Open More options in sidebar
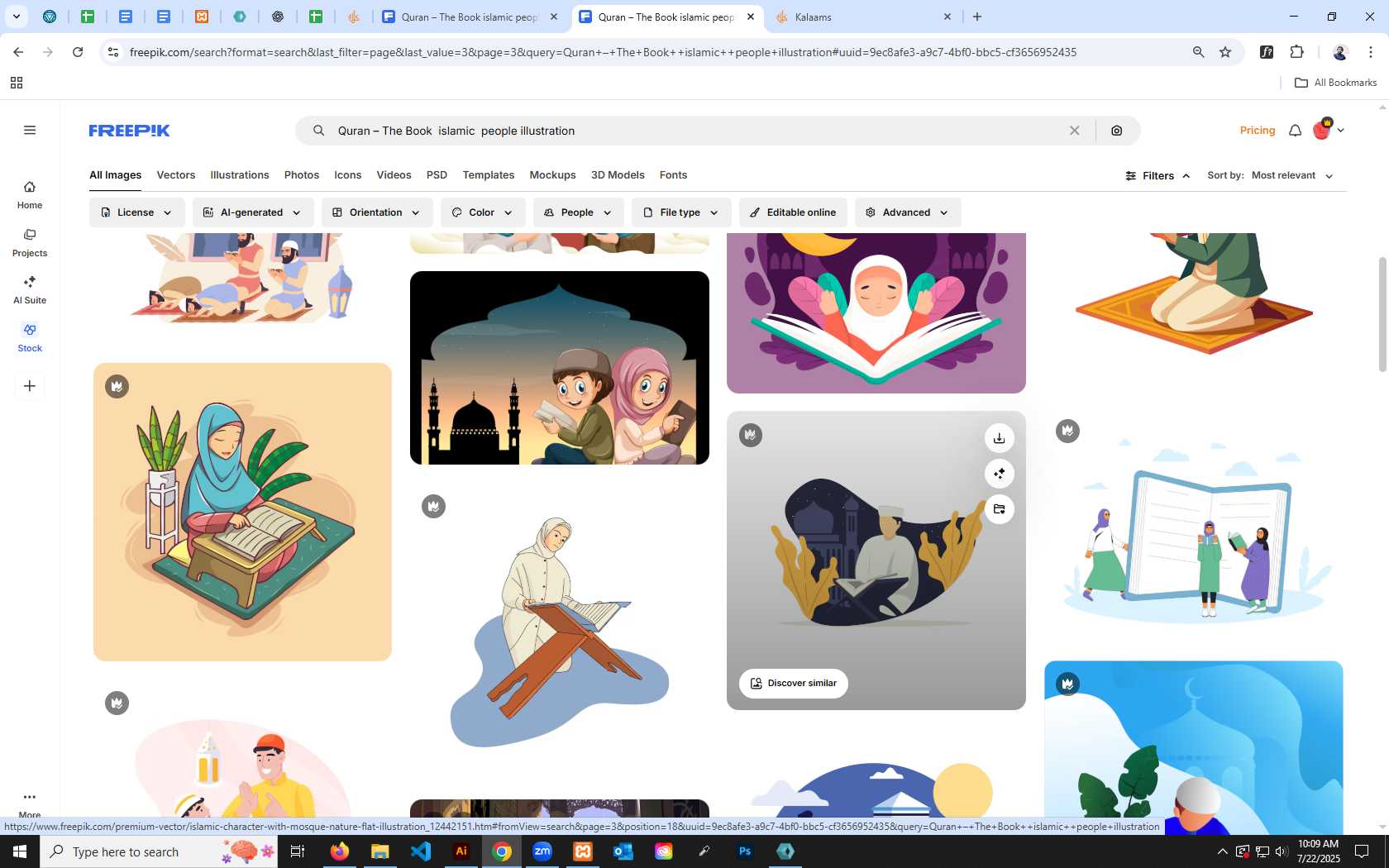The width and height of the screenshot is (1389, 868). click(x=30, y=804)
